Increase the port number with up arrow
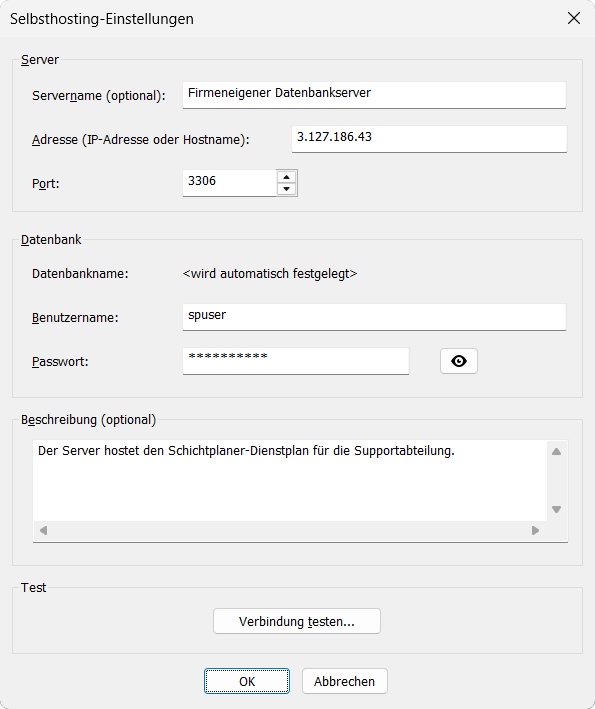595x709 pixels. coord(286,177)
